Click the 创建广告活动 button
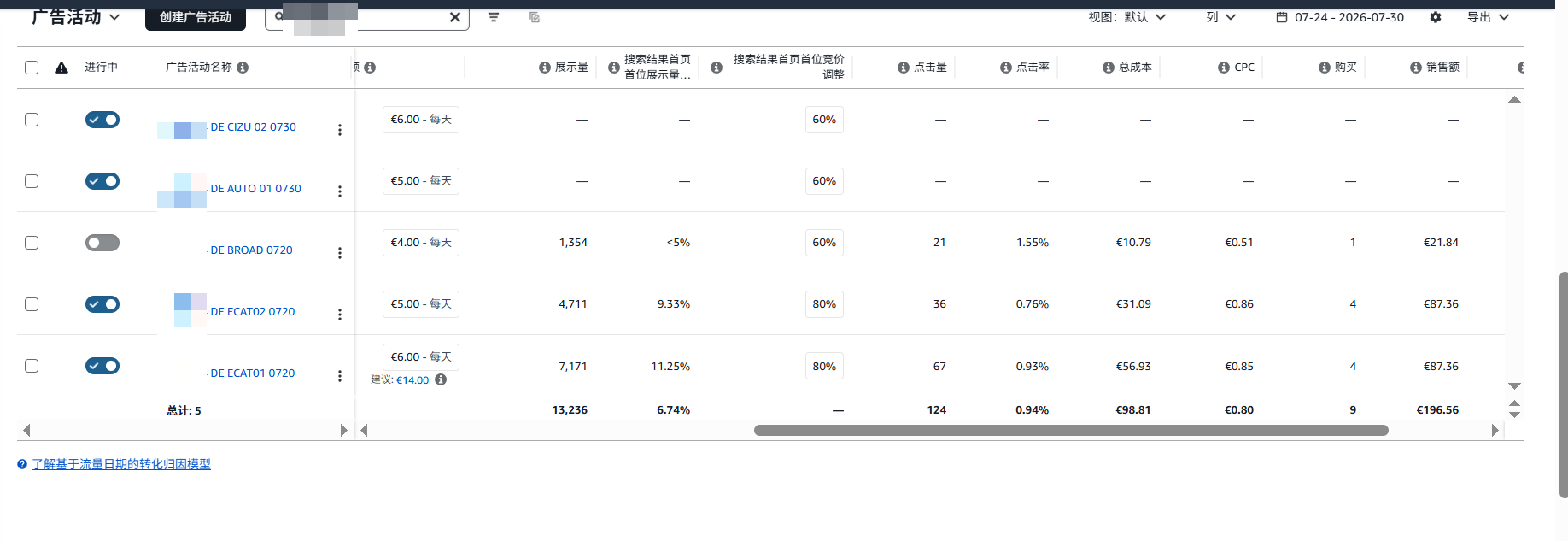 pyautogui.click(x=196, y=17)
